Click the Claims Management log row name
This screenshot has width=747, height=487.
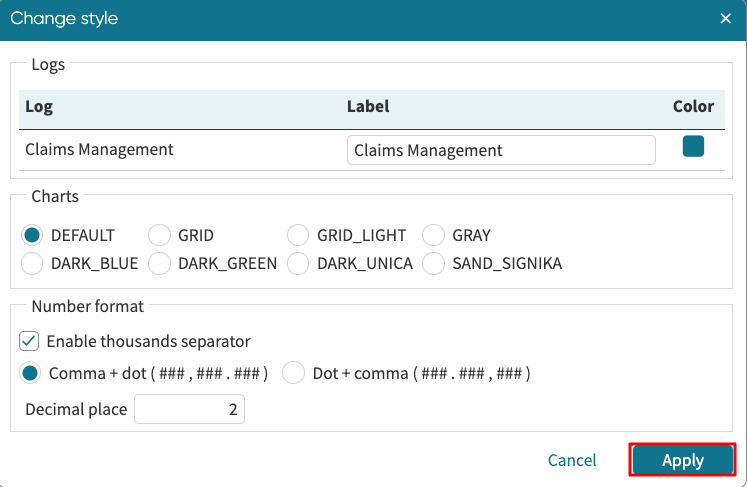pos(99,150)
